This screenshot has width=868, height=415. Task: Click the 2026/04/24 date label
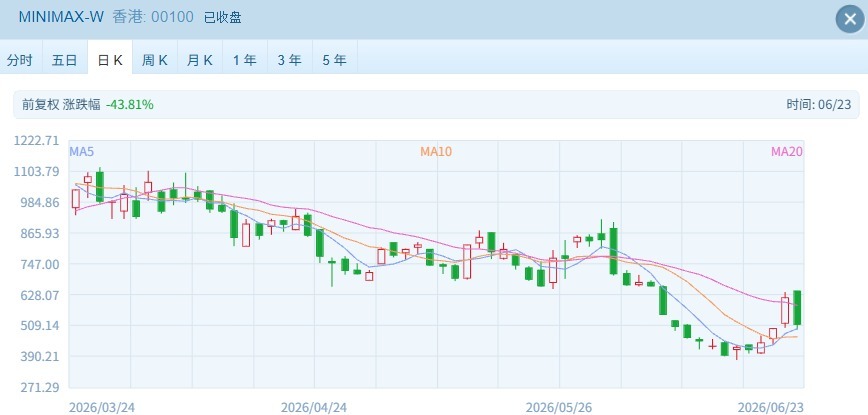click(314, 408)
